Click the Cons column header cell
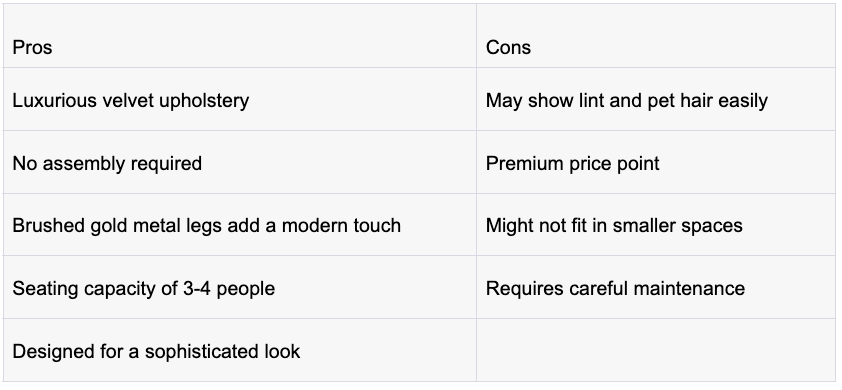Screen dimensions: 842x390 click(x=656, y=36)
